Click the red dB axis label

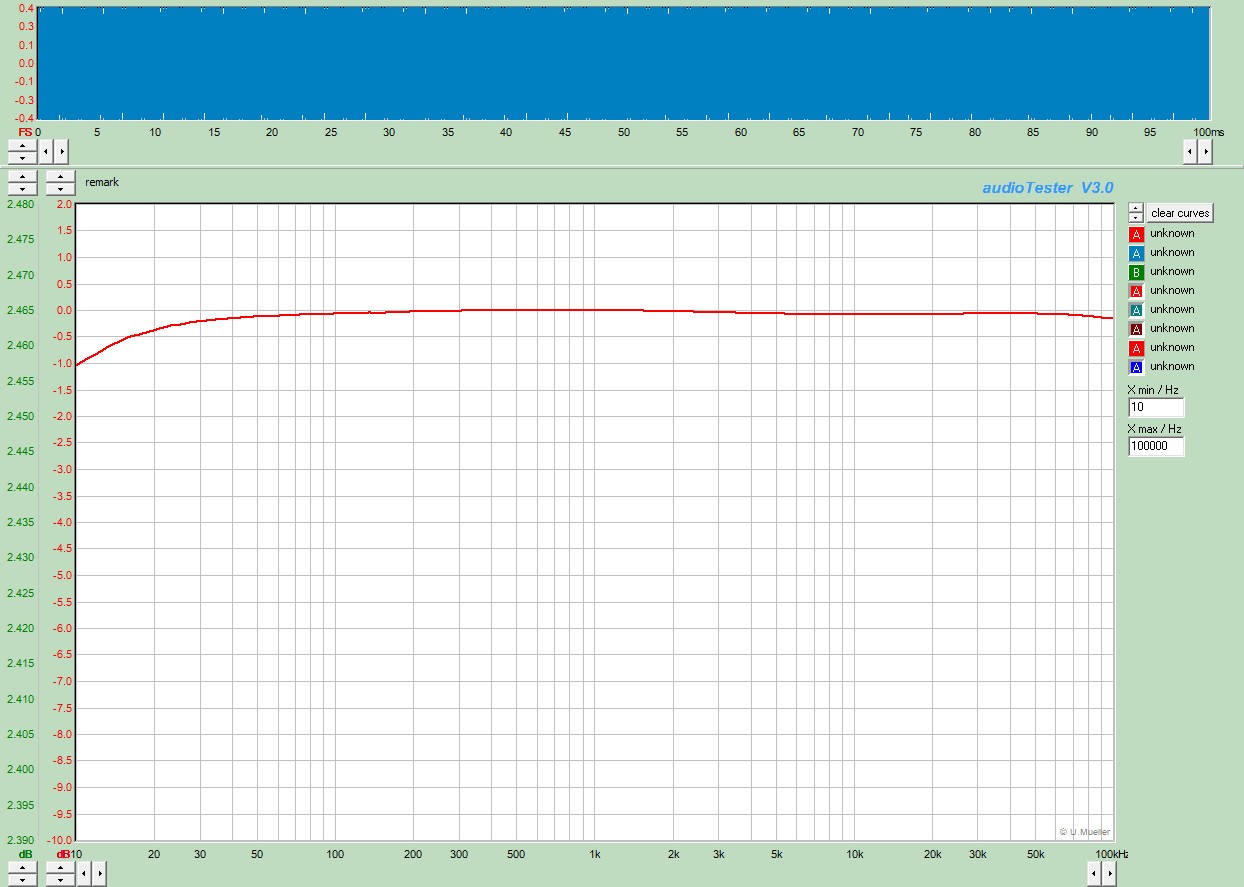(x=63, y=854)
